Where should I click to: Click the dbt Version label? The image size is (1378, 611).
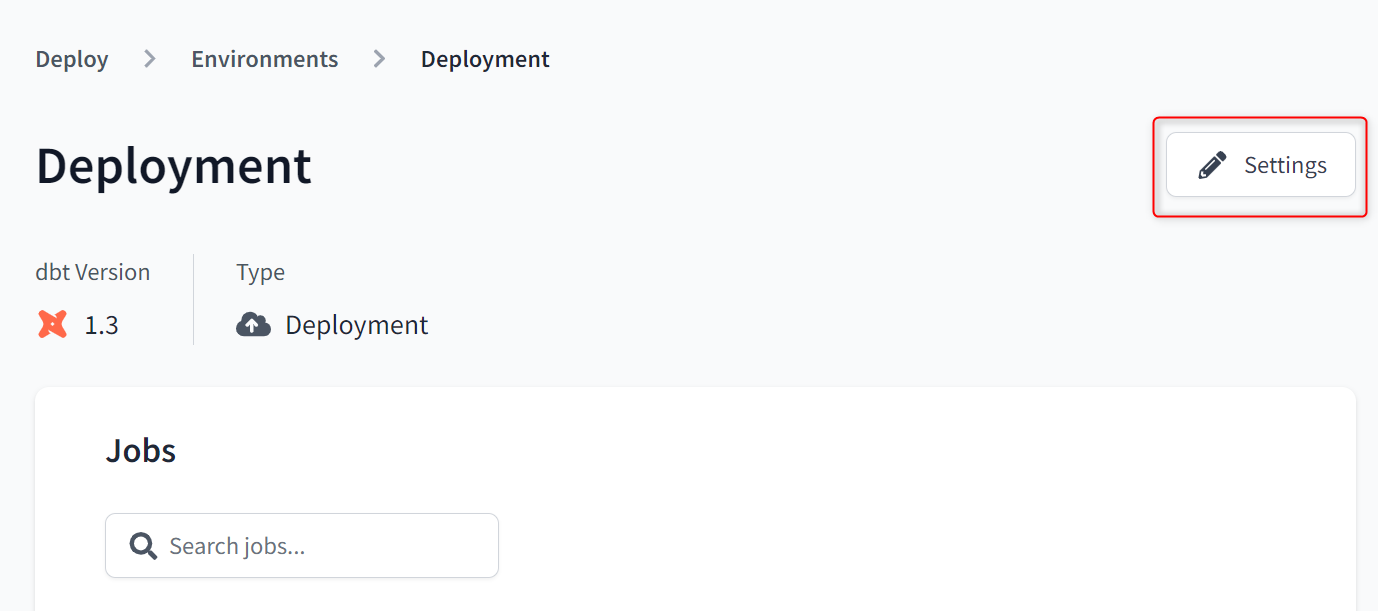point(93,272)
